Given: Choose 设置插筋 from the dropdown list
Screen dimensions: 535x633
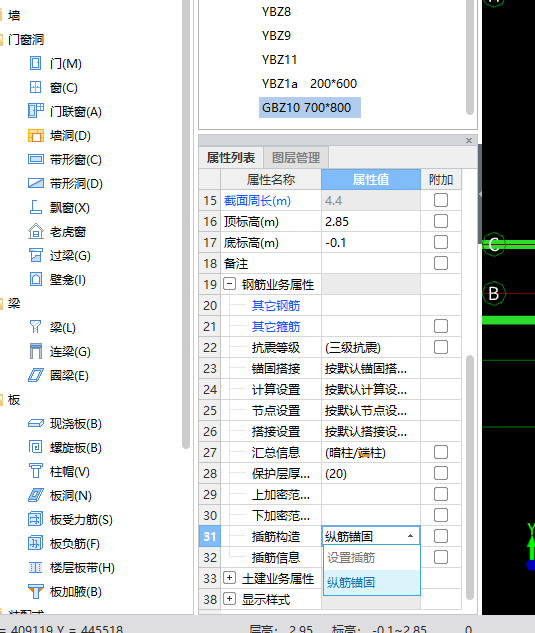Looking at the screenshot, I should pos(371,558).
